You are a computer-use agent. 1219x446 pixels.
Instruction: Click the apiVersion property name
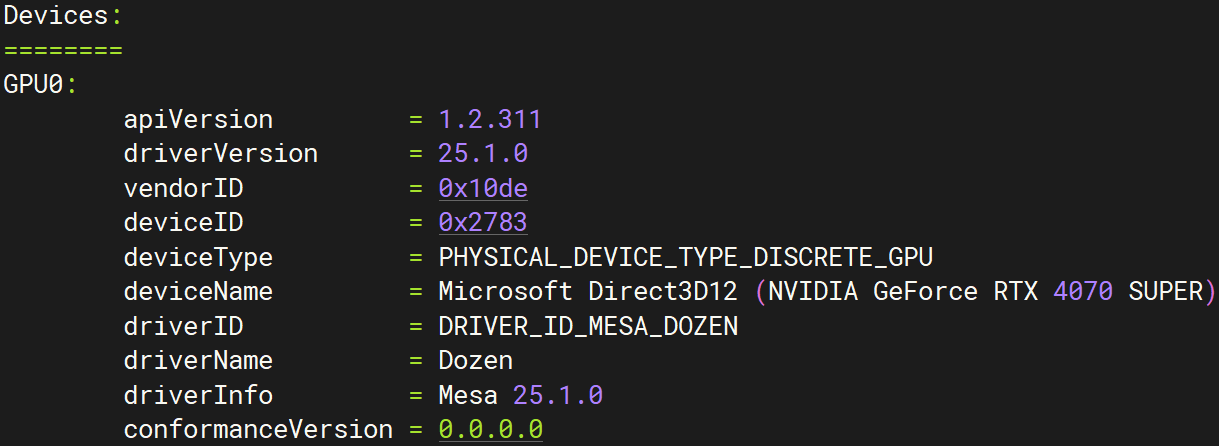(x=198, y=120)
